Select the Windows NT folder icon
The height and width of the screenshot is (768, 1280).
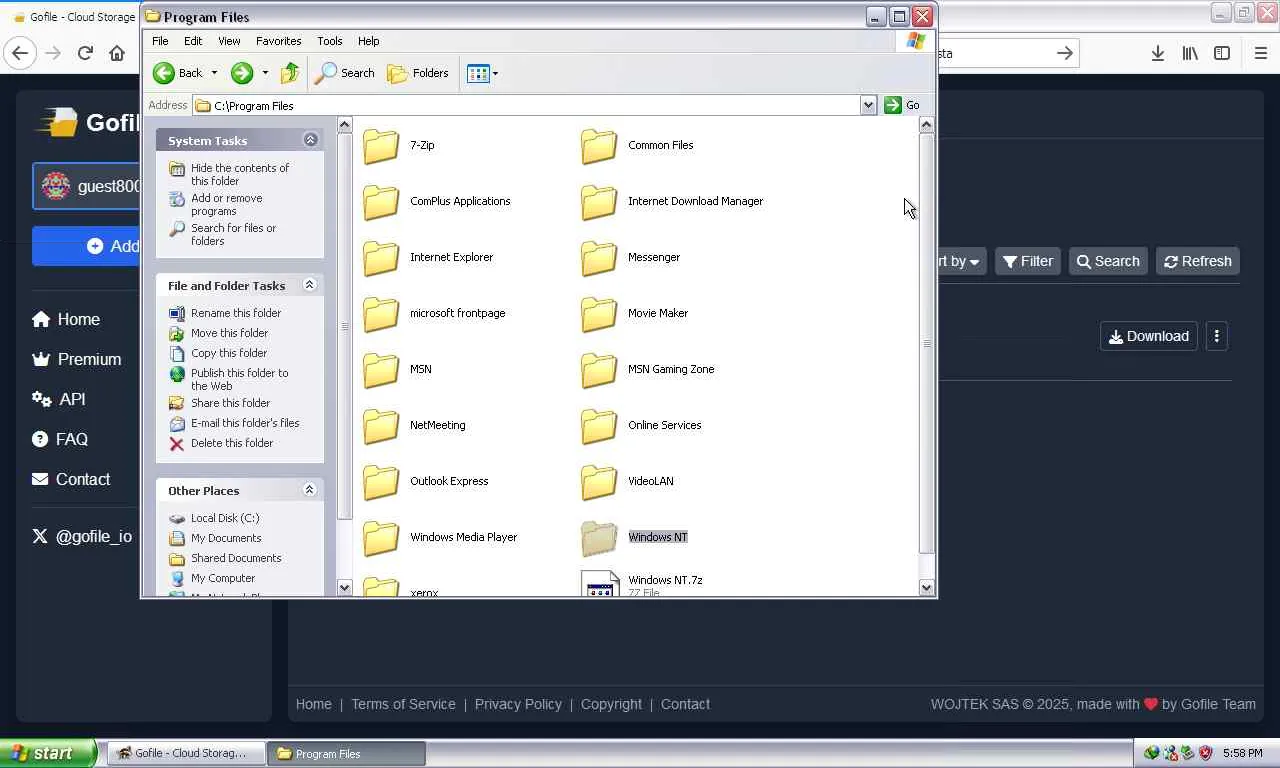tap(599, 538)
